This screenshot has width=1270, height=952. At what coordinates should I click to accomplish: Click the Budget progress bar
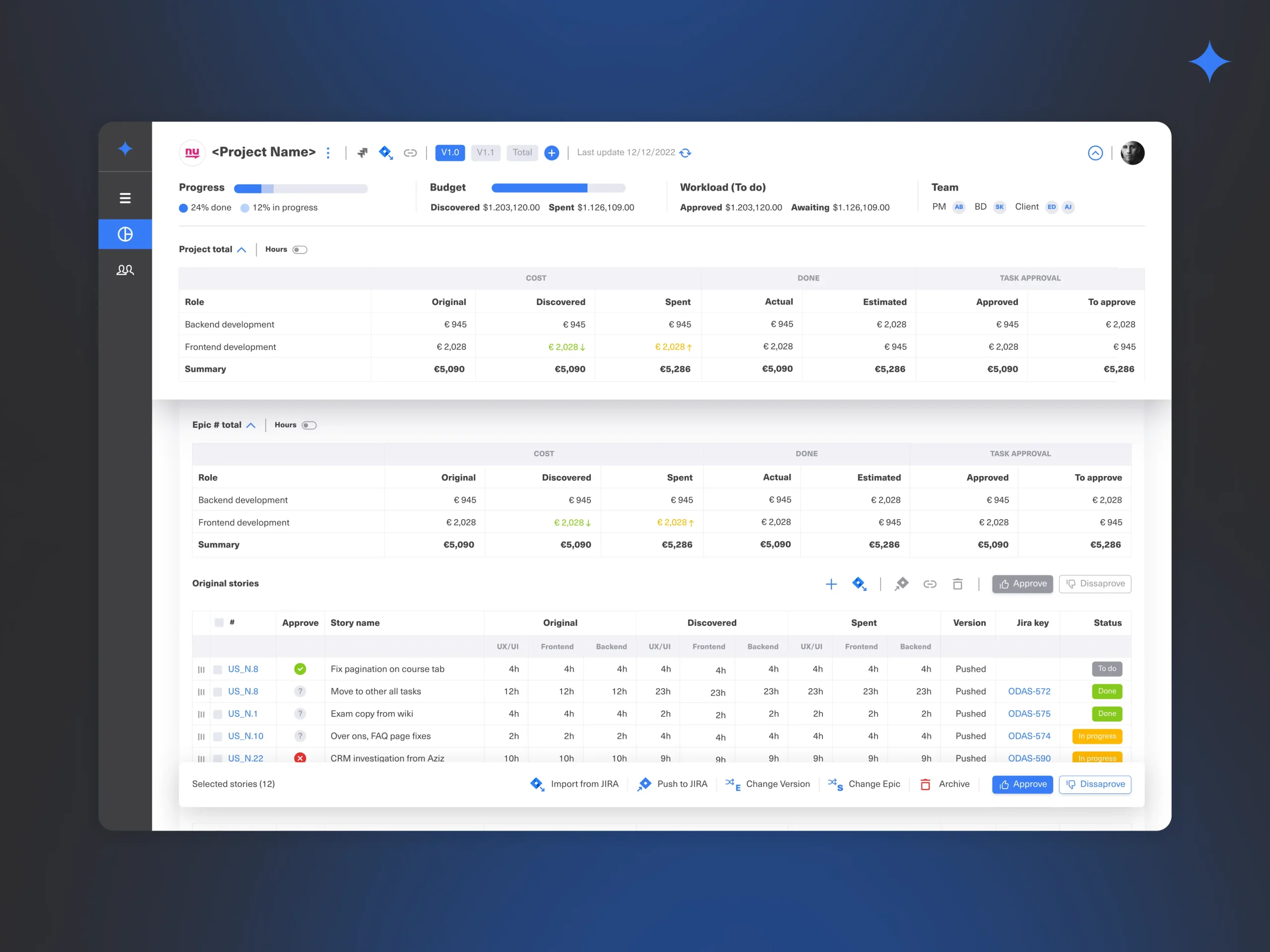pyautogui.click(x=558, y=188)
